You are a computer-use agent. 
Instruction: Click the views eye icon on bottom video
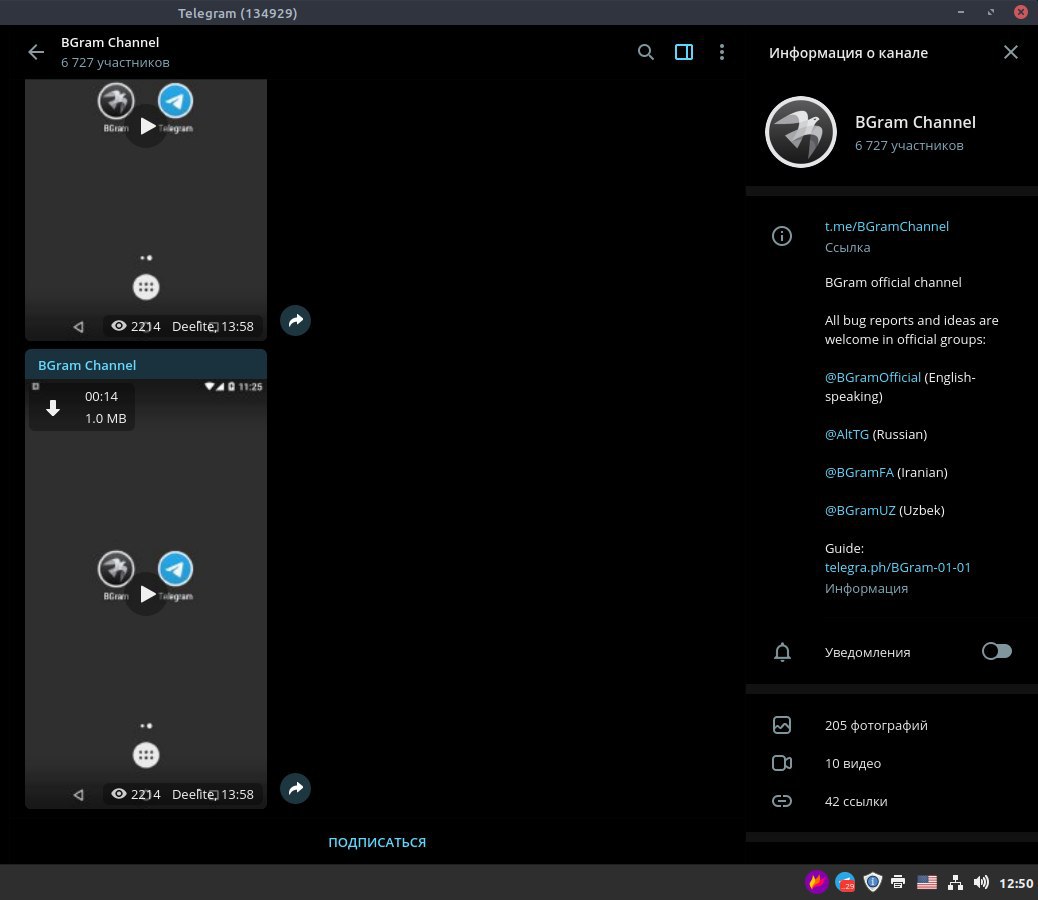118,793
